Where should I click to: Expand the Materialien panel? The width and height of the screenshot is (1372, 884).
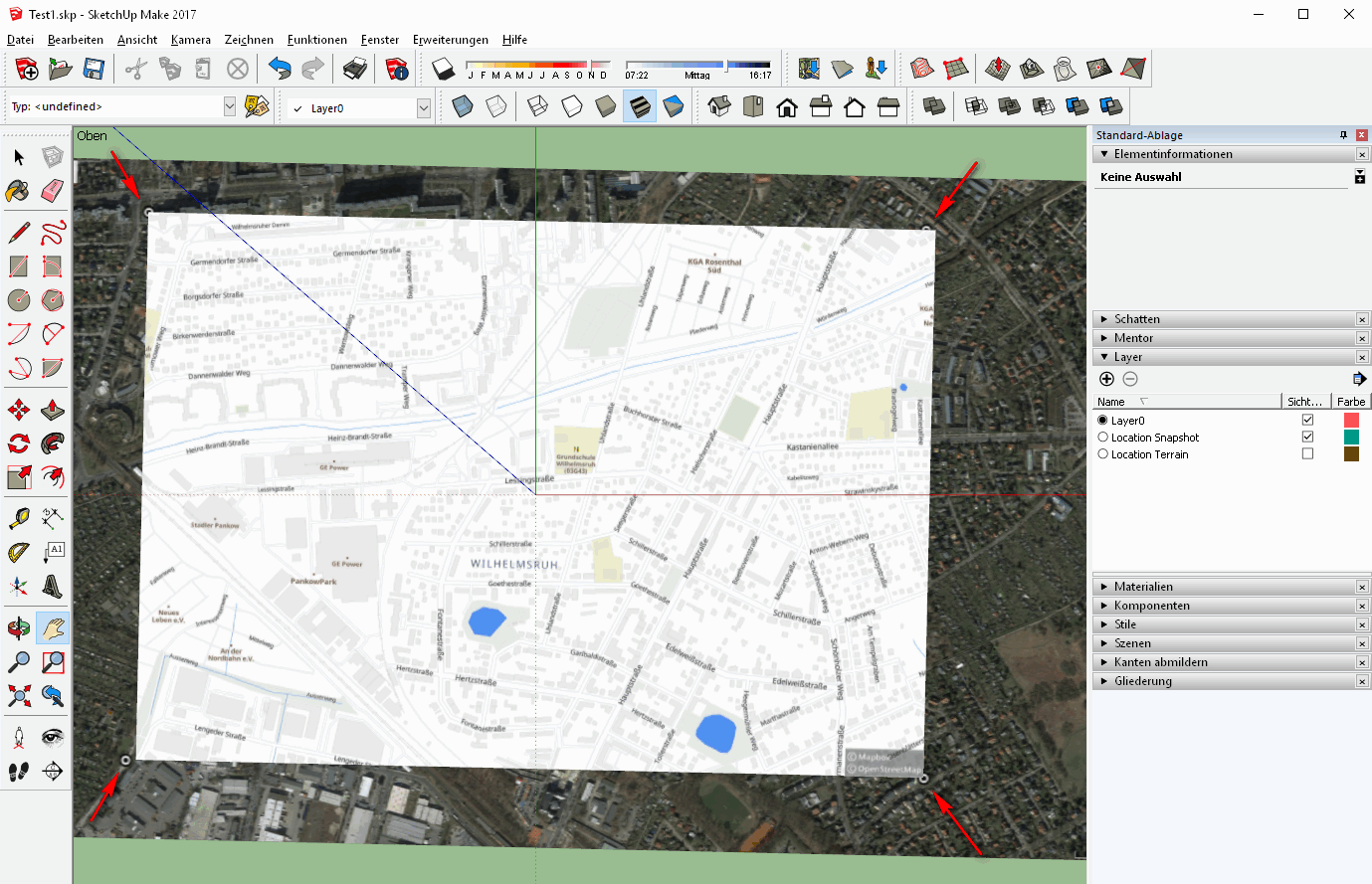[1143, 587]
